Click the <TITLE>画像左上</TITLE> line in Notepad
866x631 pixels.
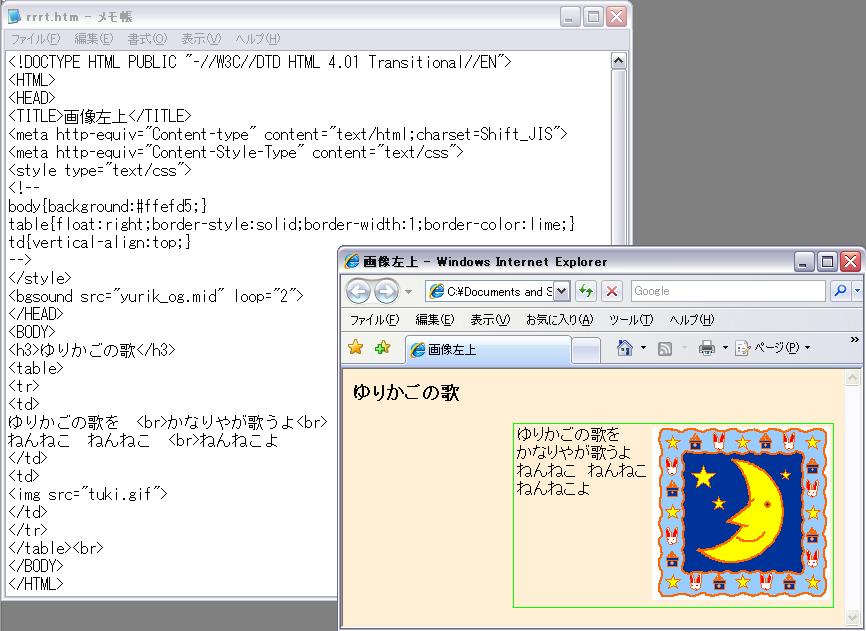pos(100,116)
